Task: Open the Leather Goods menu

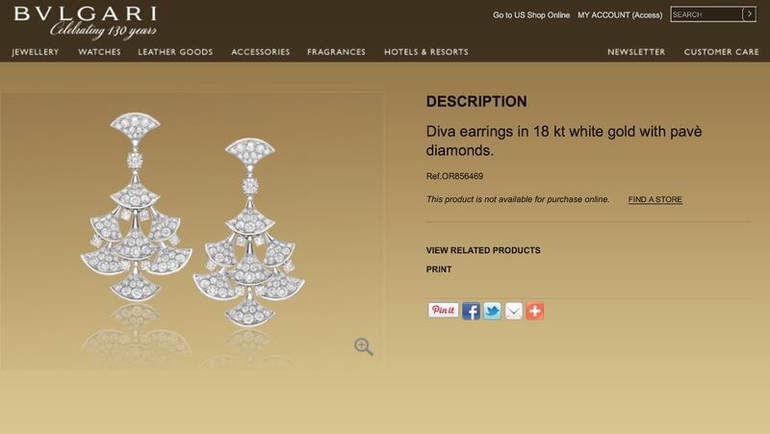Action: pos(175,52)
